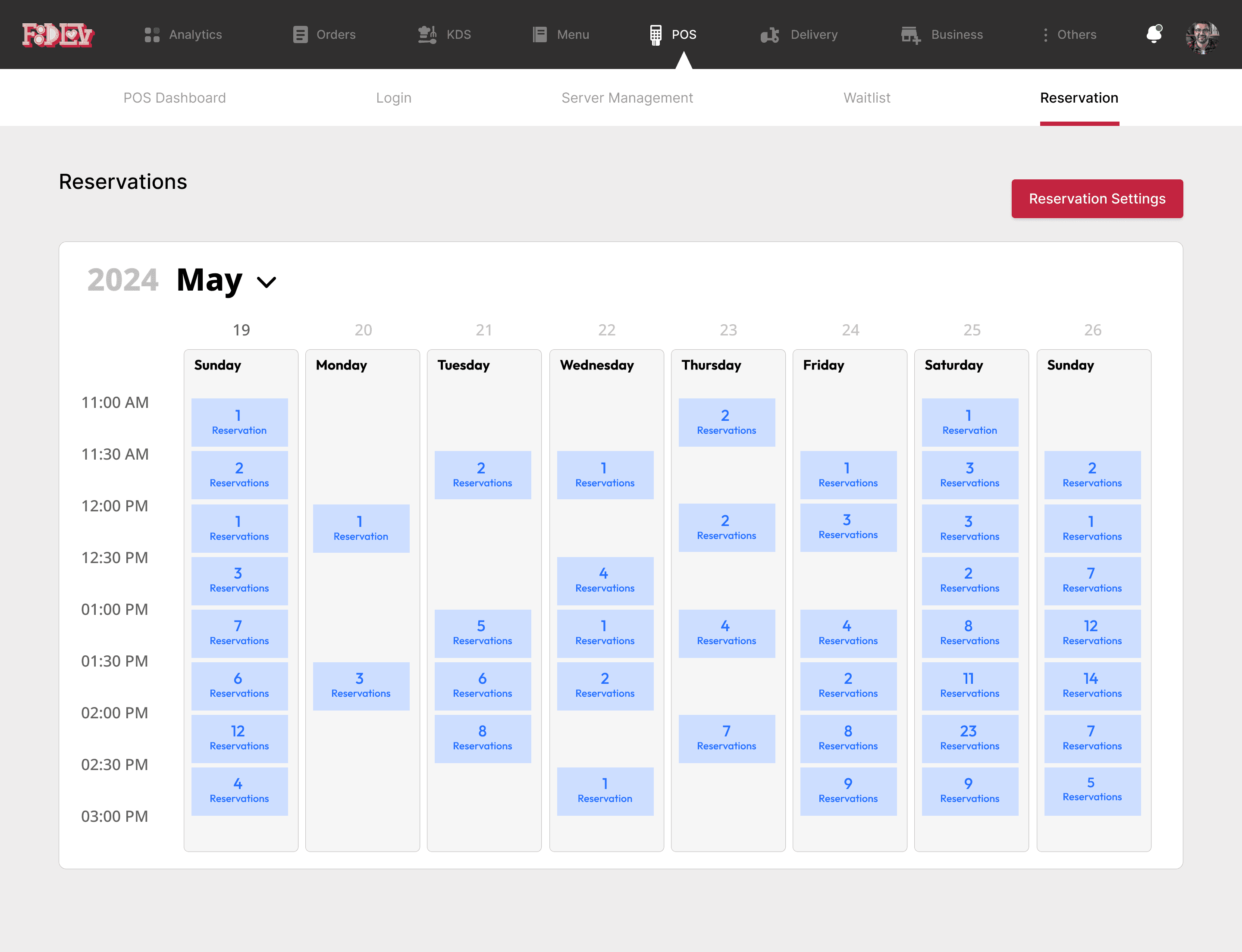
Task: Click the Menu book icon
Action: [539, 34]
